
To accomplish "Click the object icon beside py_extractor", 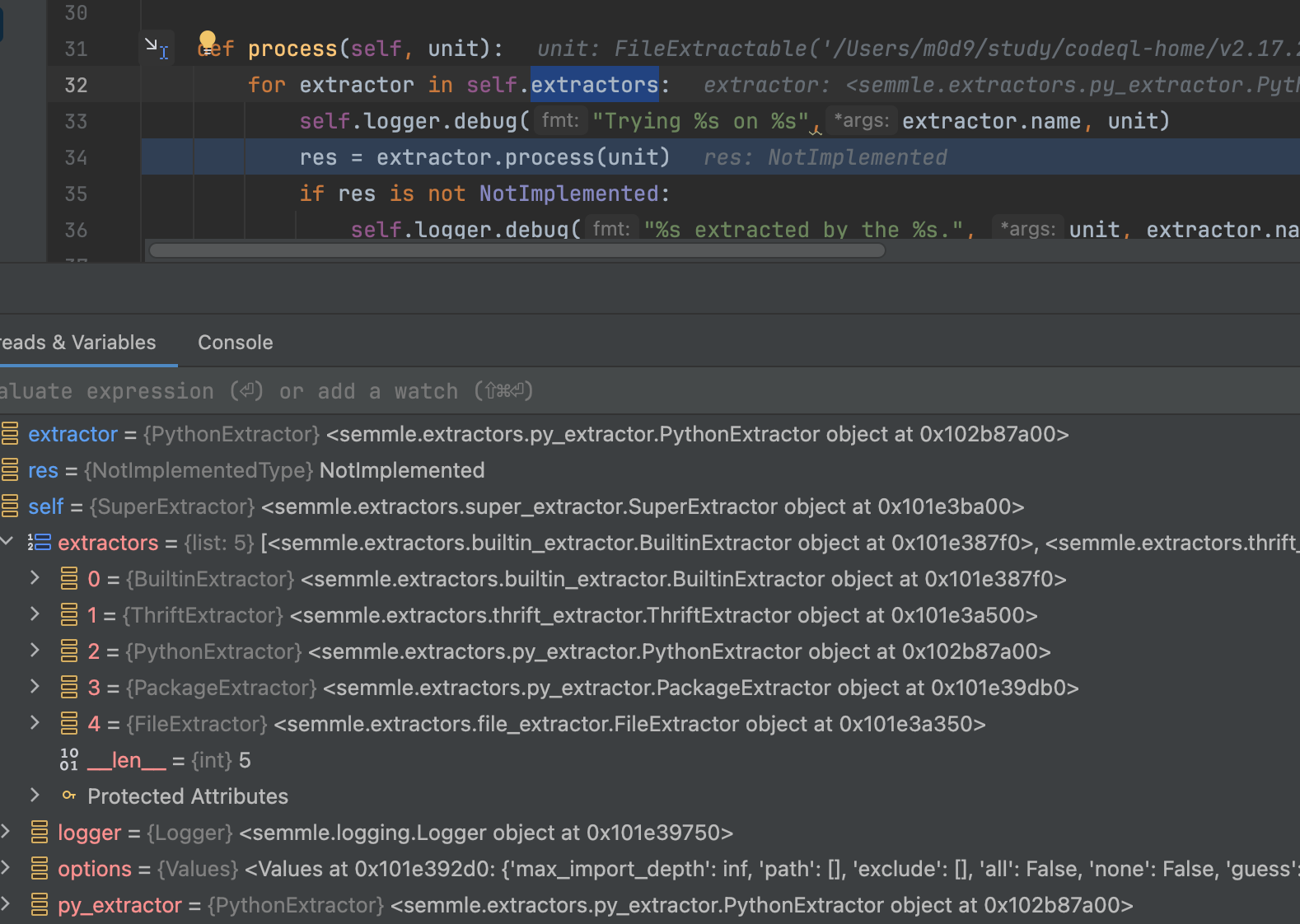I will [39, 905].
